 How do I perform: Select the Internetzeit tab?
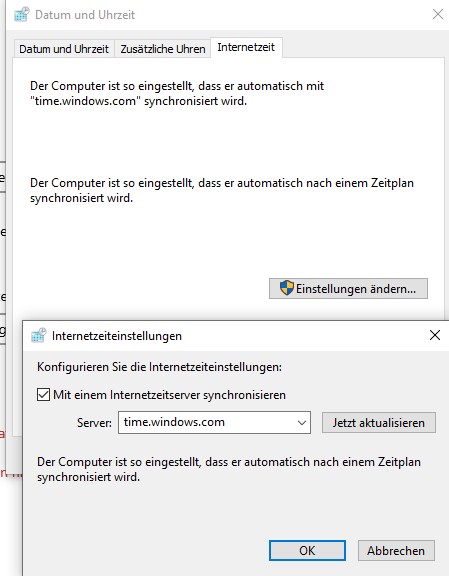246,47
